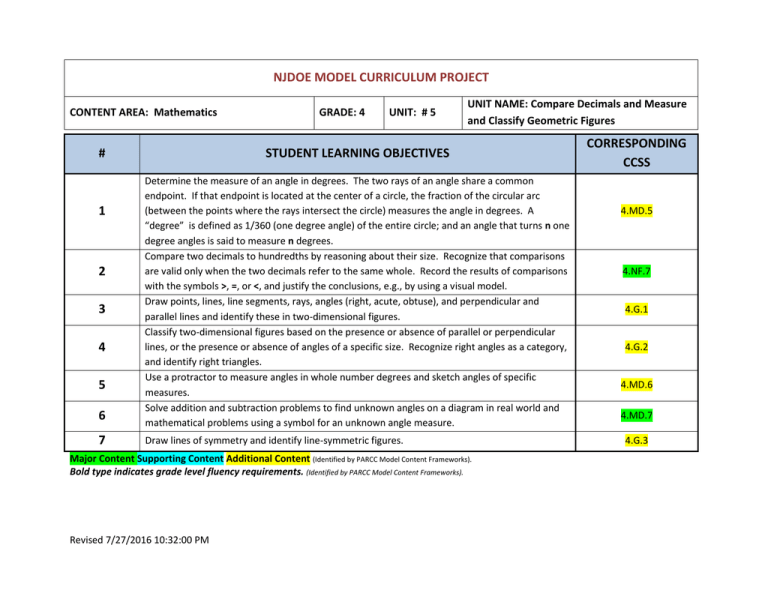This screenshot has height=593, width=768.
Task: Click objective about determining angle measure in degrees
Action: (x=357, y=211)
